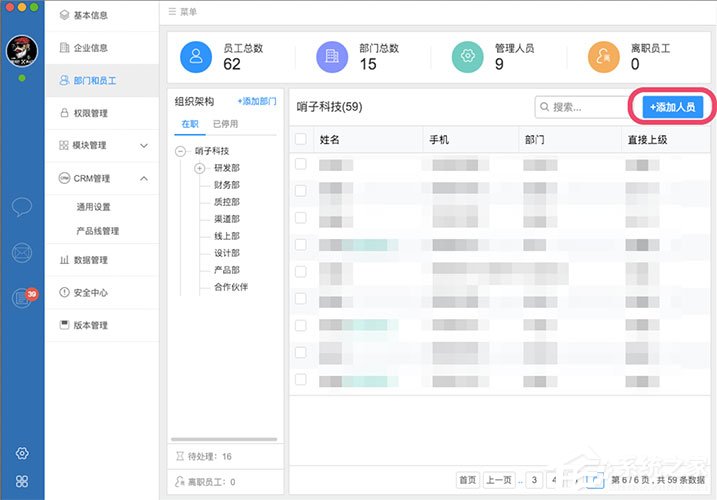Image resolution: width=717 pixels, height=500 pixels.
Task: Click the orange 离职员工 icon
Action: [x=604, y=57]
